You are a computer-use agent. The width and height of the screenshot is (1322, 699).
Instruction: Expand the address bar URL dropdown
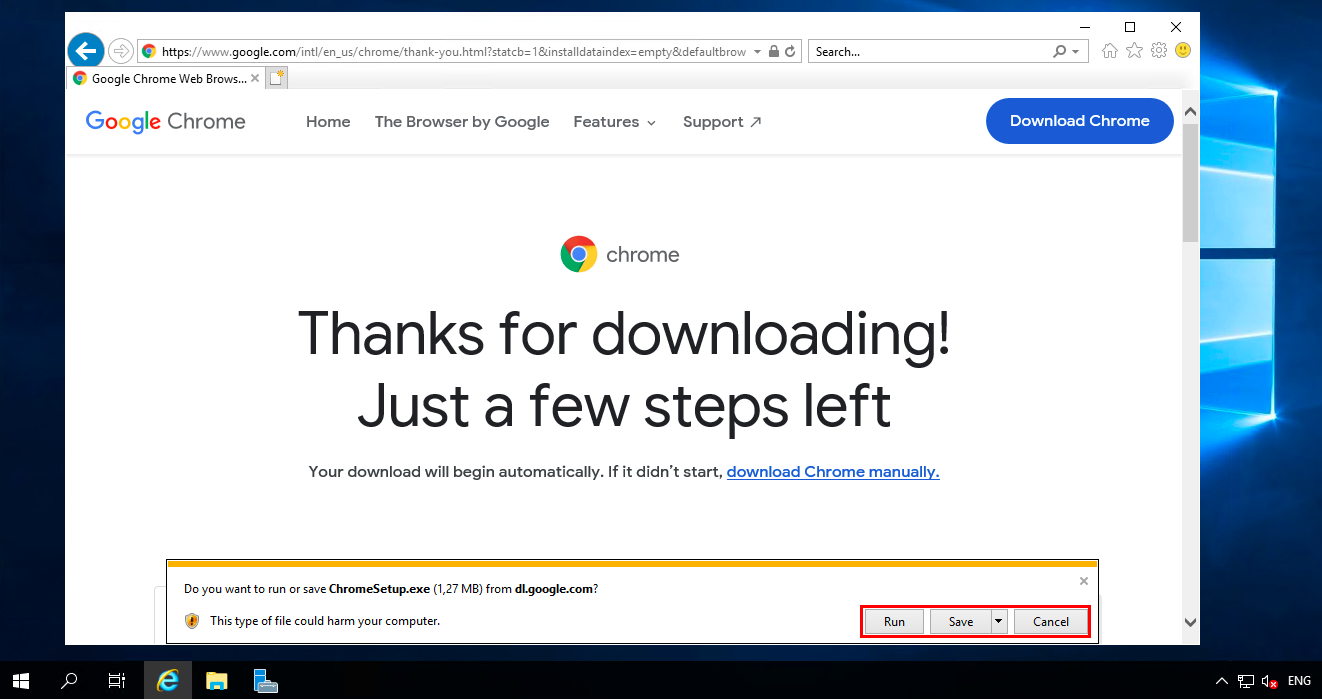[x=757, y=51]
